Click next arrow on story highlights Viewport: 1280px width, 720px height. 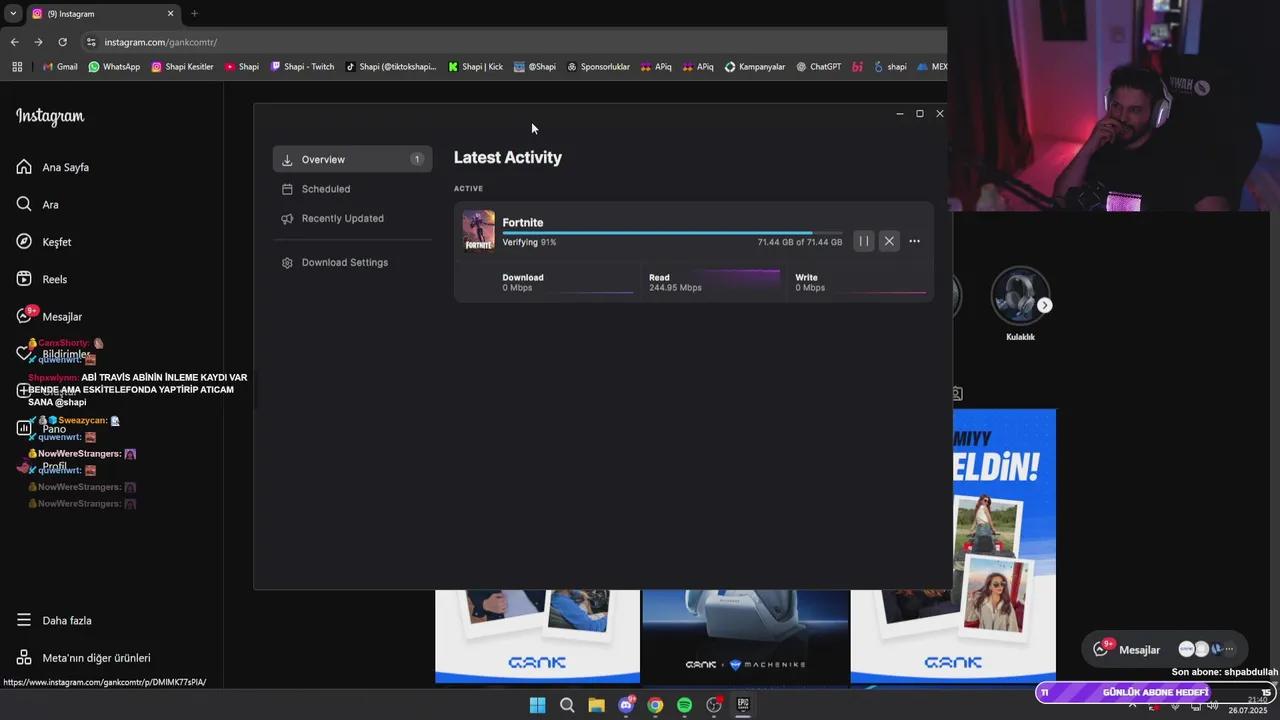tap(1044, 305)
